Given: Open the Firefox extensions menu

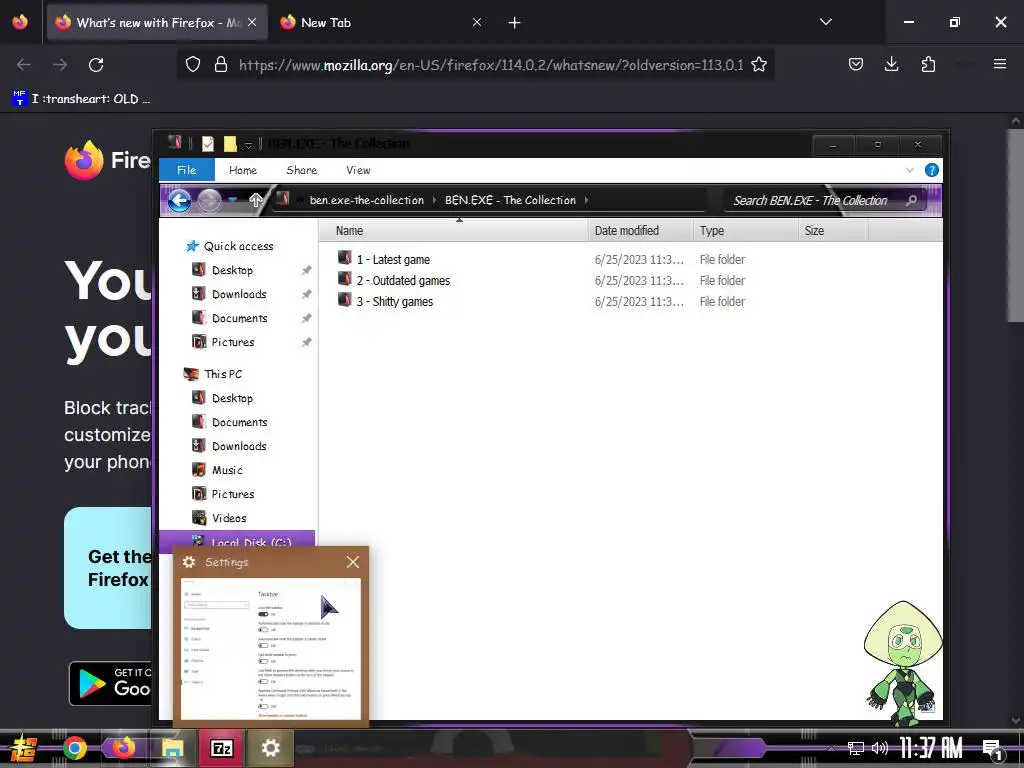Looking at the screenshot, I should coord(928,64).
